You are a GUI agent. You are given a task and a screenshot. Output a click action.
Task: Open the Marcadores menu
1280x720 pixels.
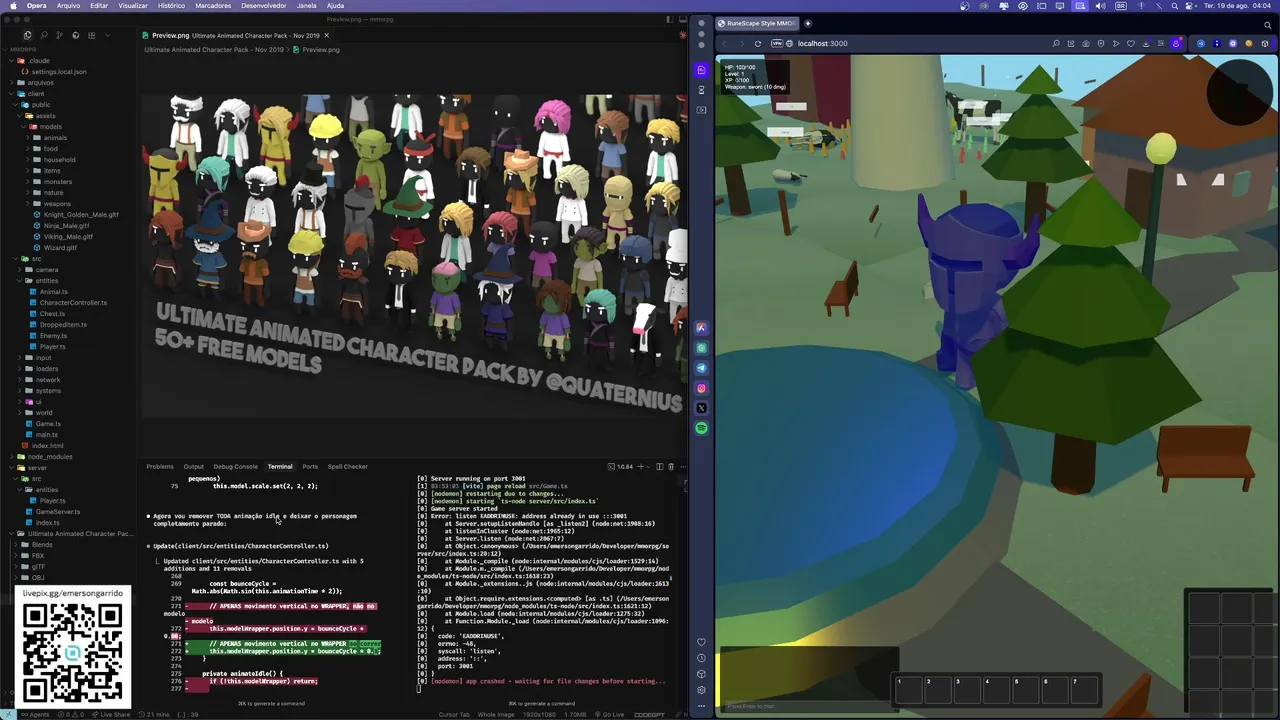pyautogui.click(x=213, y=5)
